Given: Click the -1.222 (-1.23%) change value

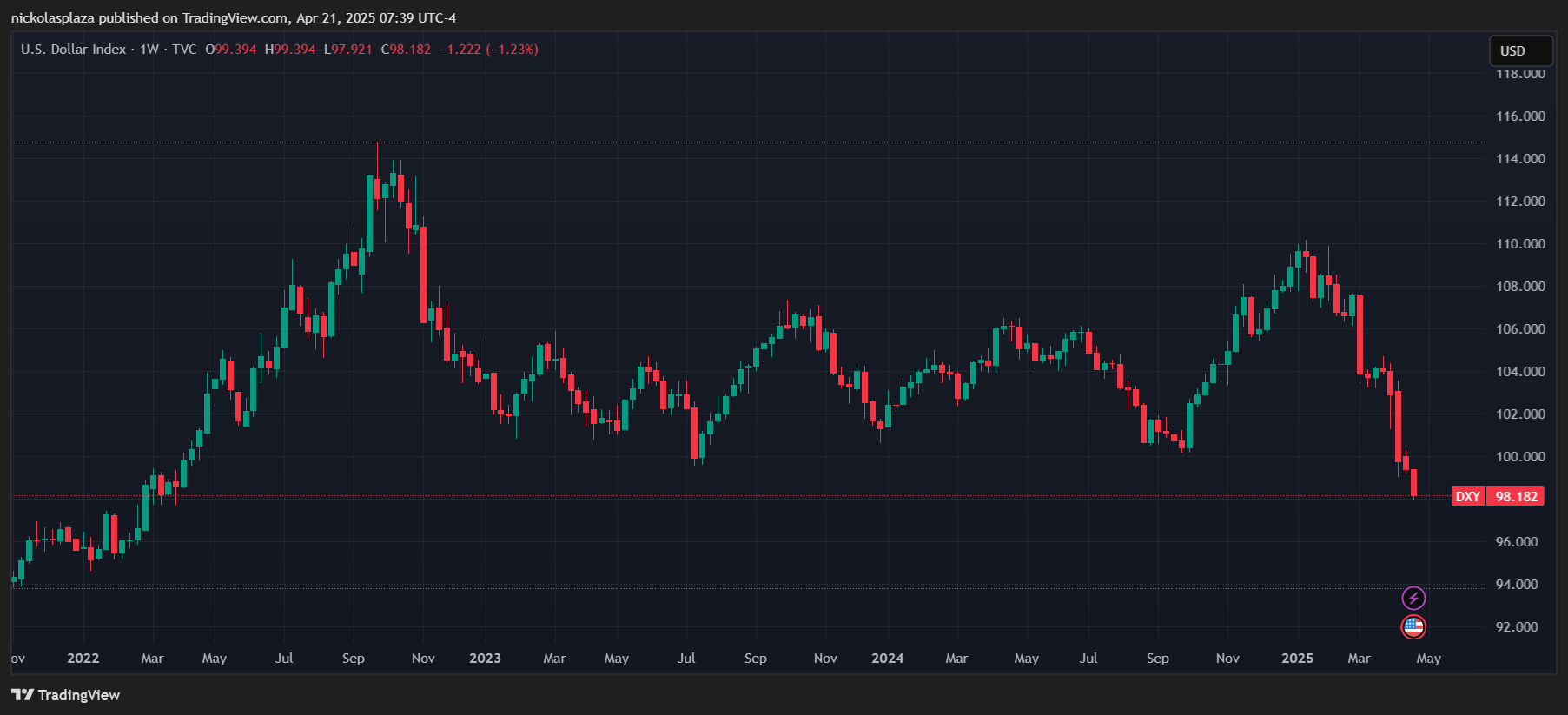Looking at the screenshot, I should tap(489, 50).
